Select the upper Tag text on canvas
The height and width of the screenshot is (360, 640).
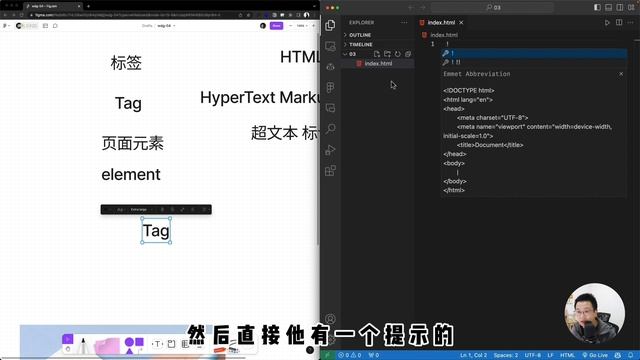click(128, 103)
